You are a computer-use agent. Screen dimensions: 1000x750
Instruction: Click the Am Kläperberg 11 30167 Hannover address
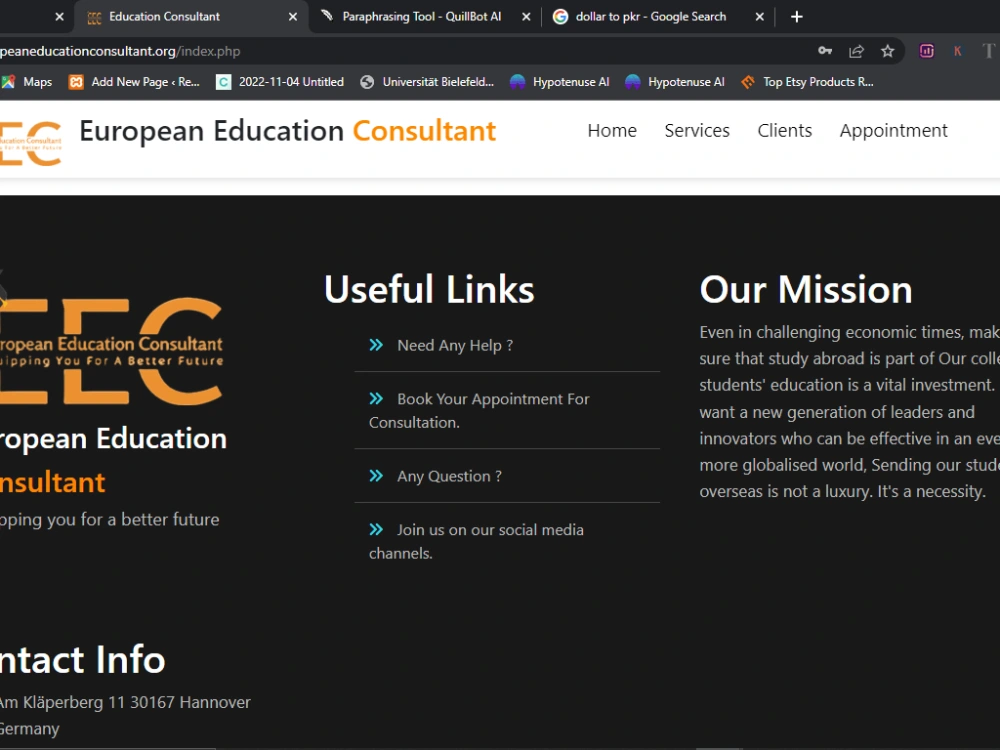[x=125, y=702]
